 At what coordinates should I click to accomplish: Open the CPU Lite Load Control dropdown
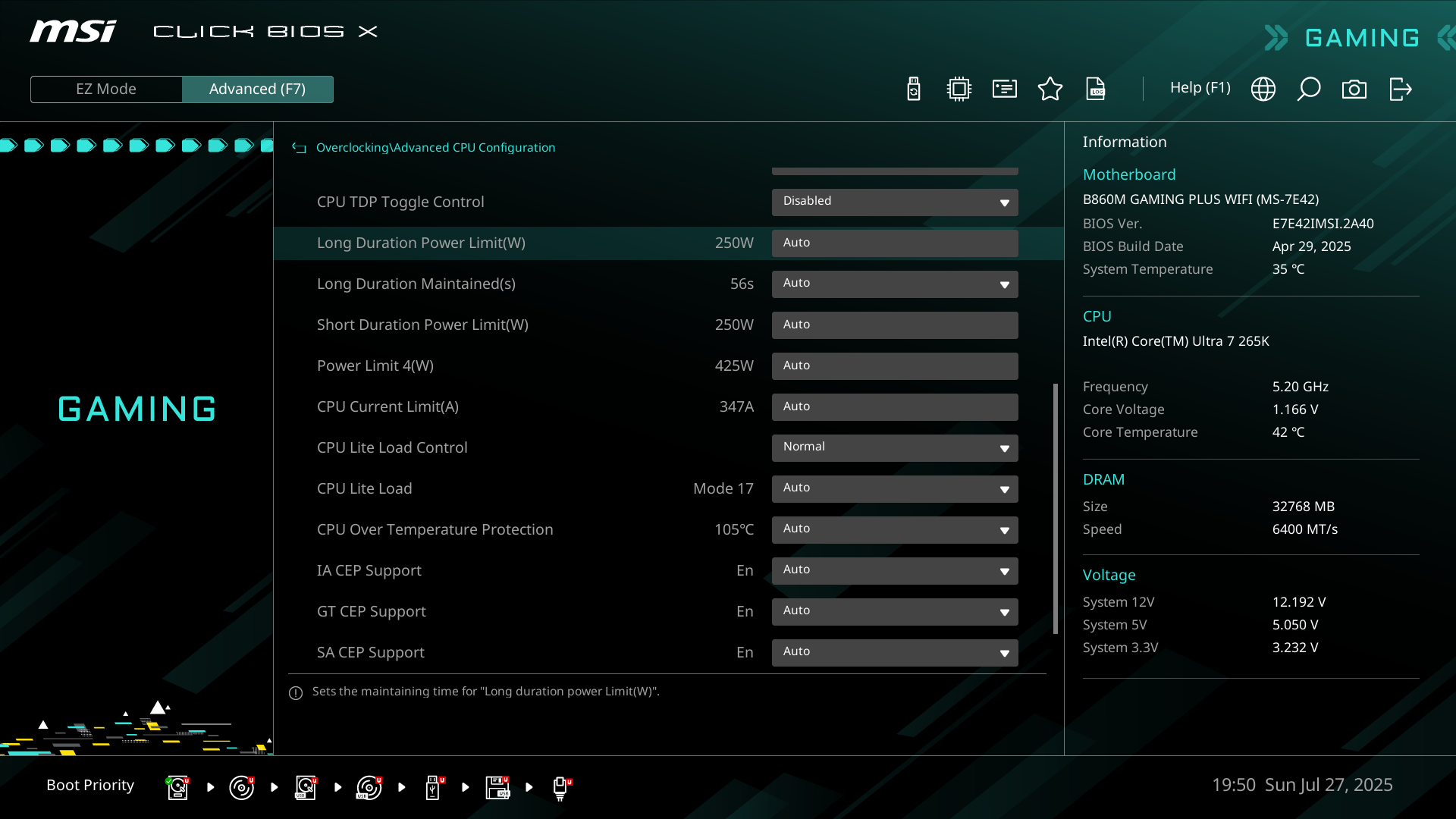point(895,447)
